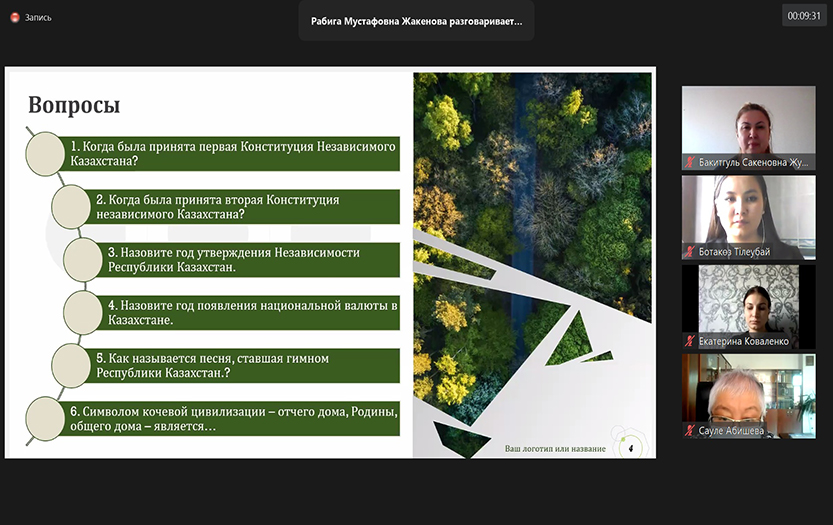Click muted mic icon of Ботакөз Тілеубай

tap(690, 251)
